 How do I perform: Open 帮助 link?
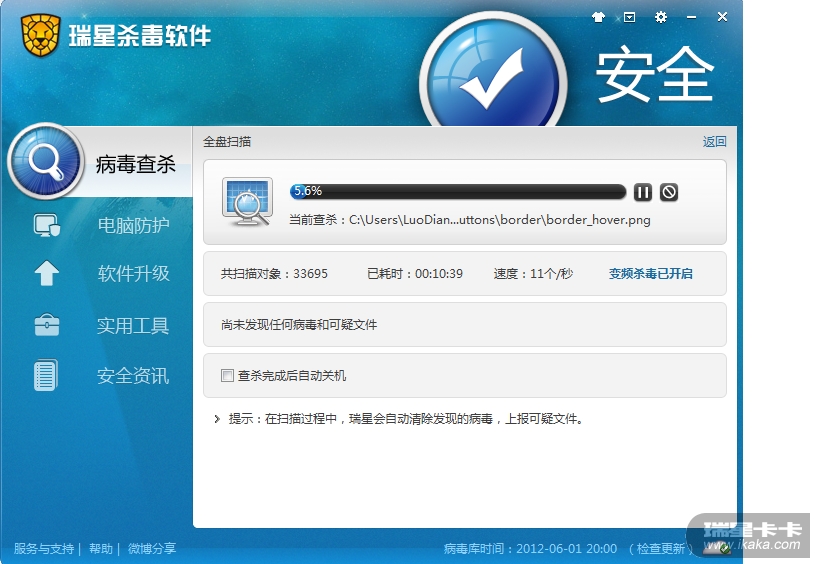point(101,548)
